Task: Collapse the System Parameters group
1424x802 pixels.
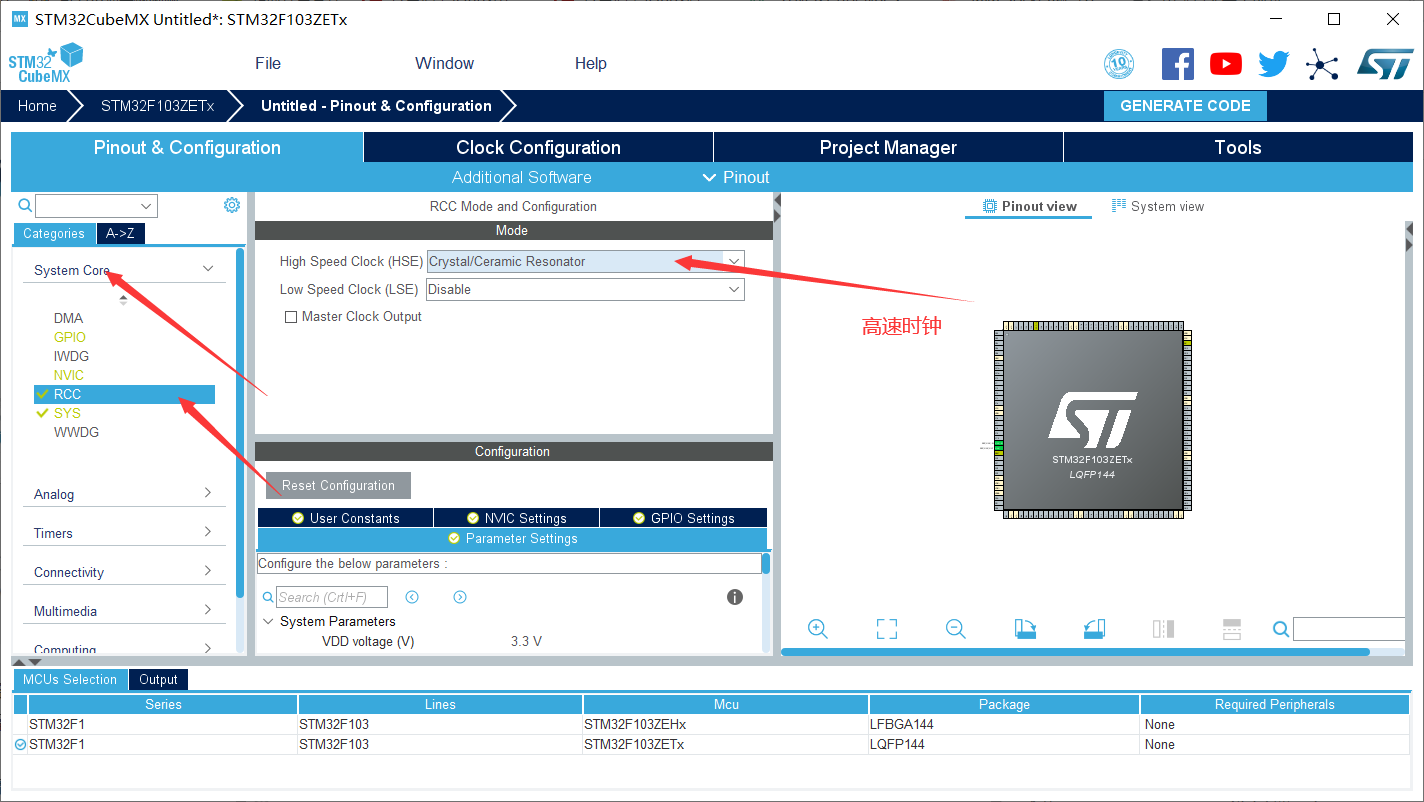Action: (268, 621)
